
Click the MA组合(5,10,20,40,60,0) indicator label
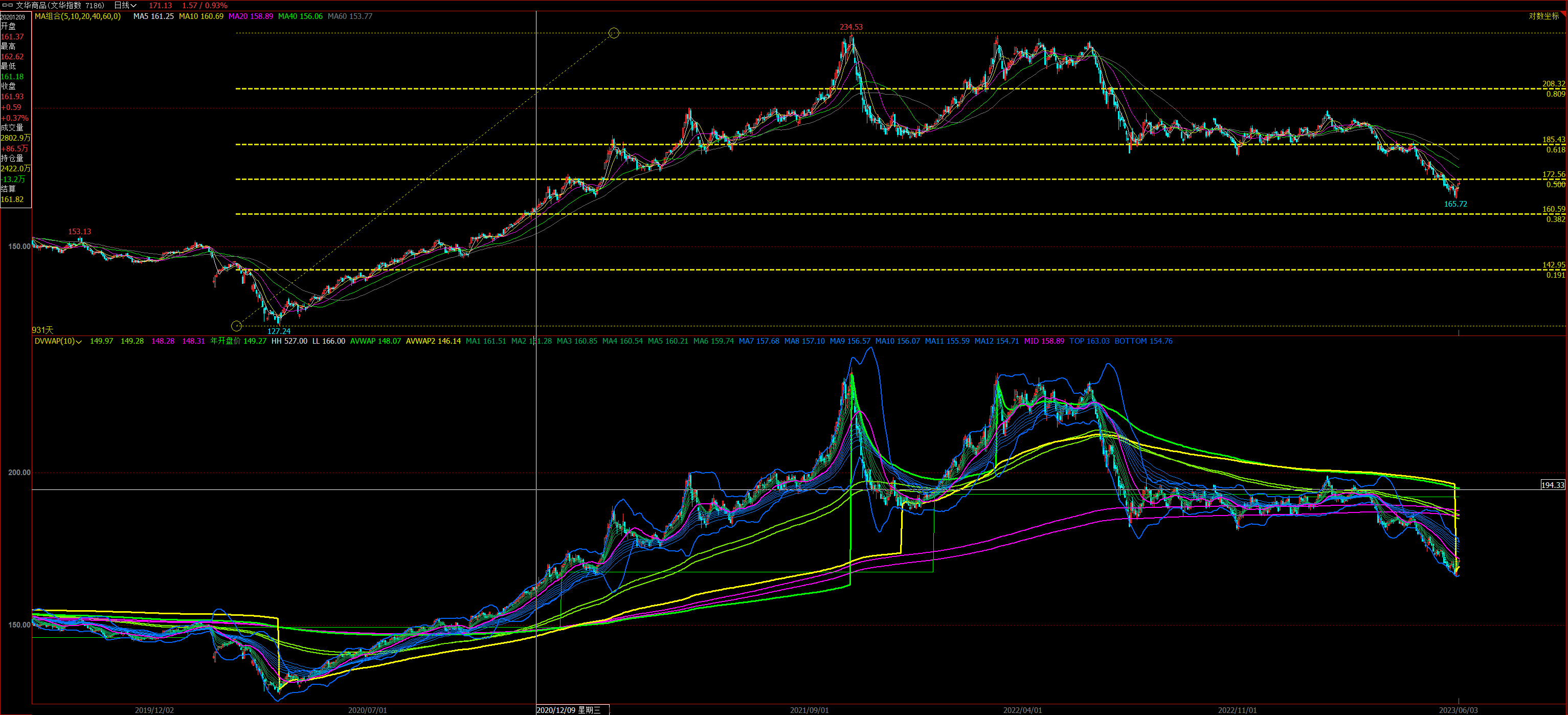(x=77, y=16)
